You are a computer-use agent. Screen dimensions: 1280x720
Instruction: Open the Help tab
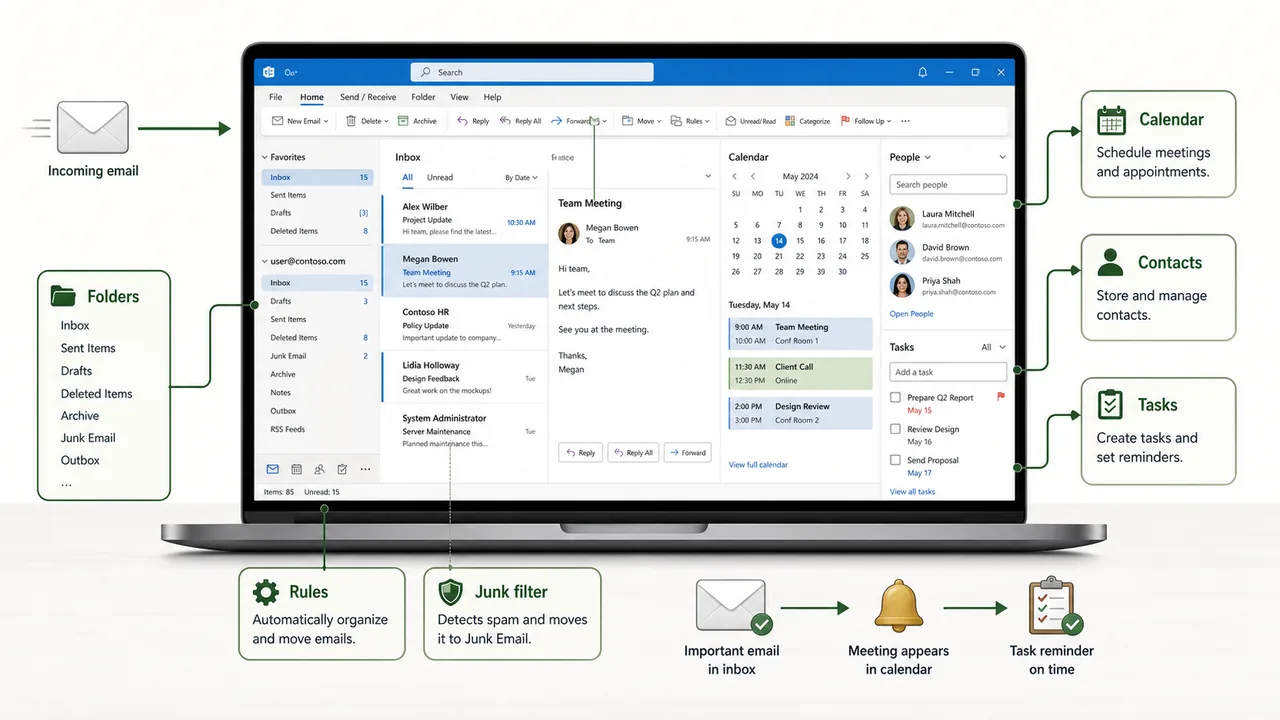pos(492,97)
